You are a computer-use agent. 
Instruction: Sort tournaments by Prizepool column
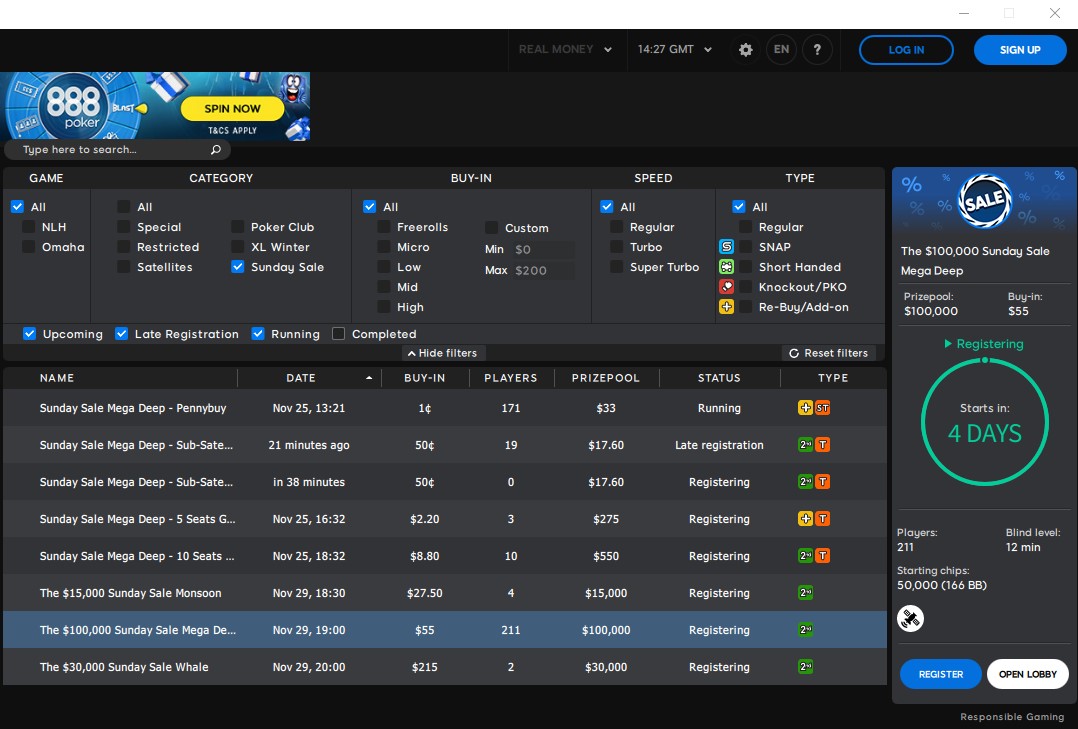tap(604, 378)
